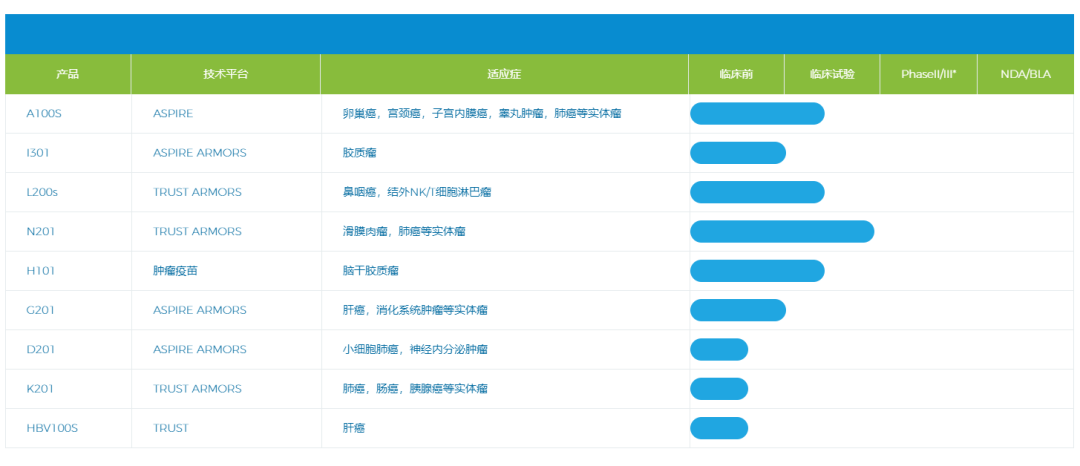Image resolution: width=1080 pixels, height=466 pixels.
Task: Click the 脑干胶质瘤 indication for H101
Action: click(370, 271)
